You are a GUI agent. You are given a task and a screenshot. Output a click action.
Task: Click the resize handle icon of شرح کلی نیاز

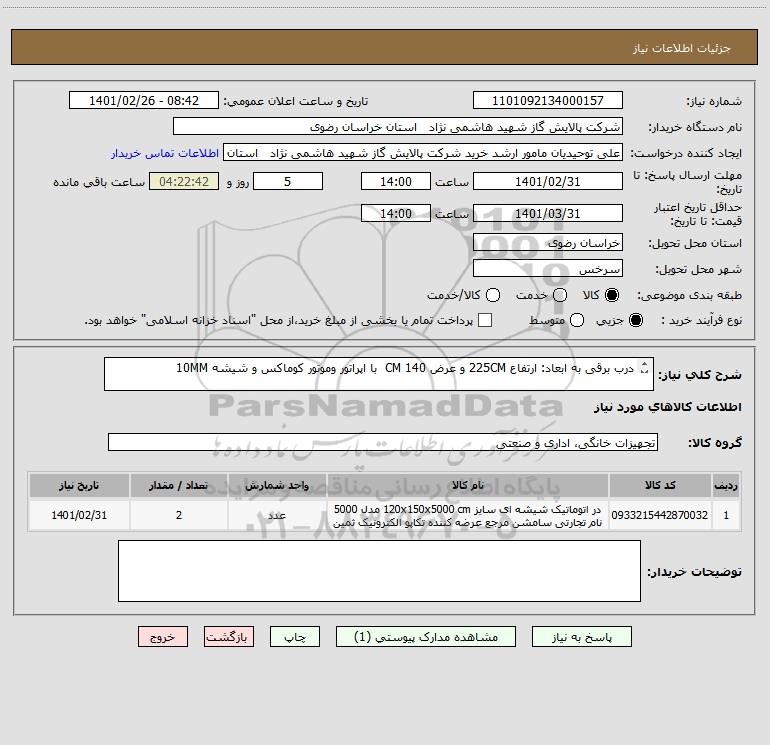pyautogui.click(x=643, y=369)
